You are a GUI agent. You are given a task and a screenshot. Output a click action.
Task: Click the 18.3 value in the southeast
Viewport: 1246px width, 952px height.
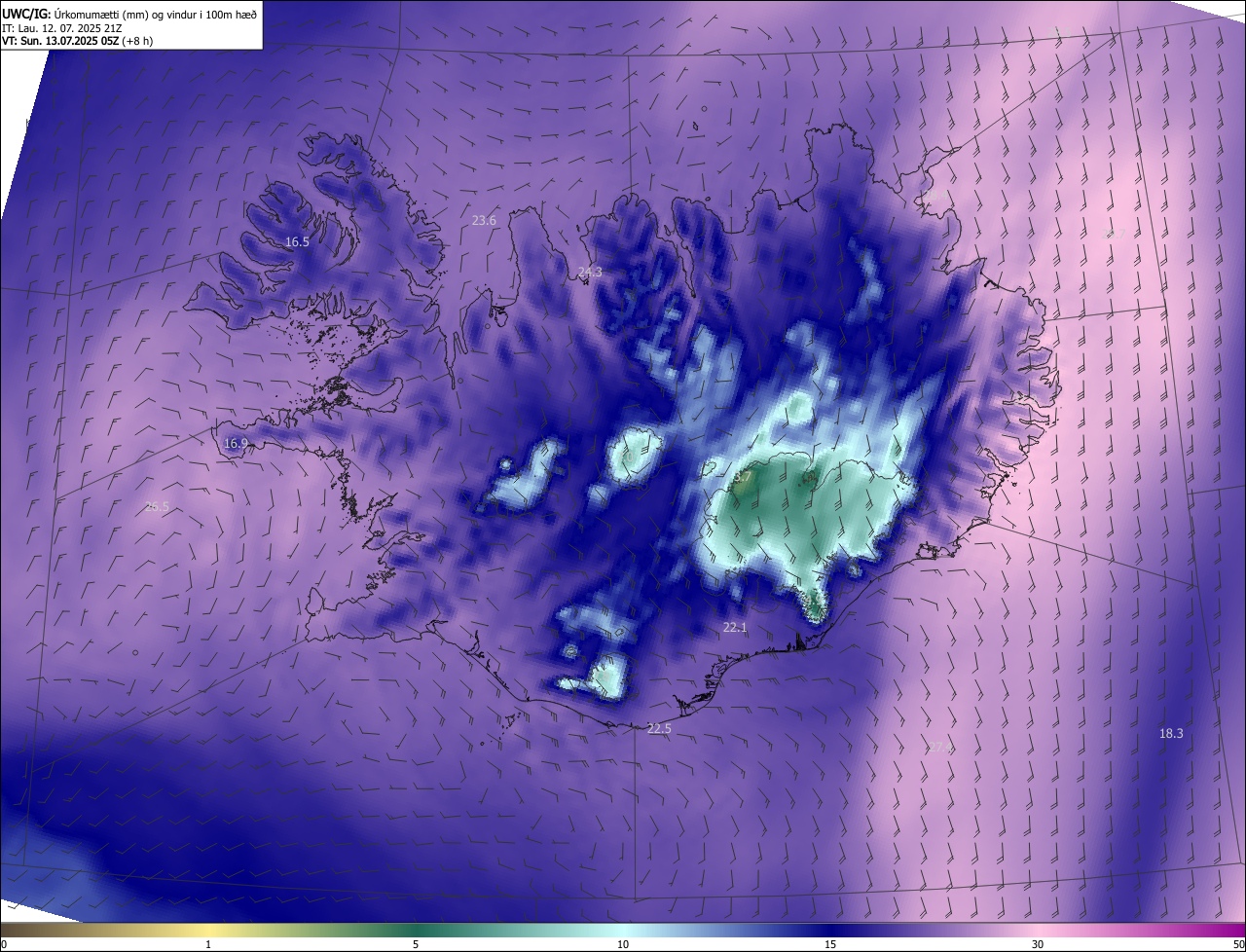(x=1171, y=733)
